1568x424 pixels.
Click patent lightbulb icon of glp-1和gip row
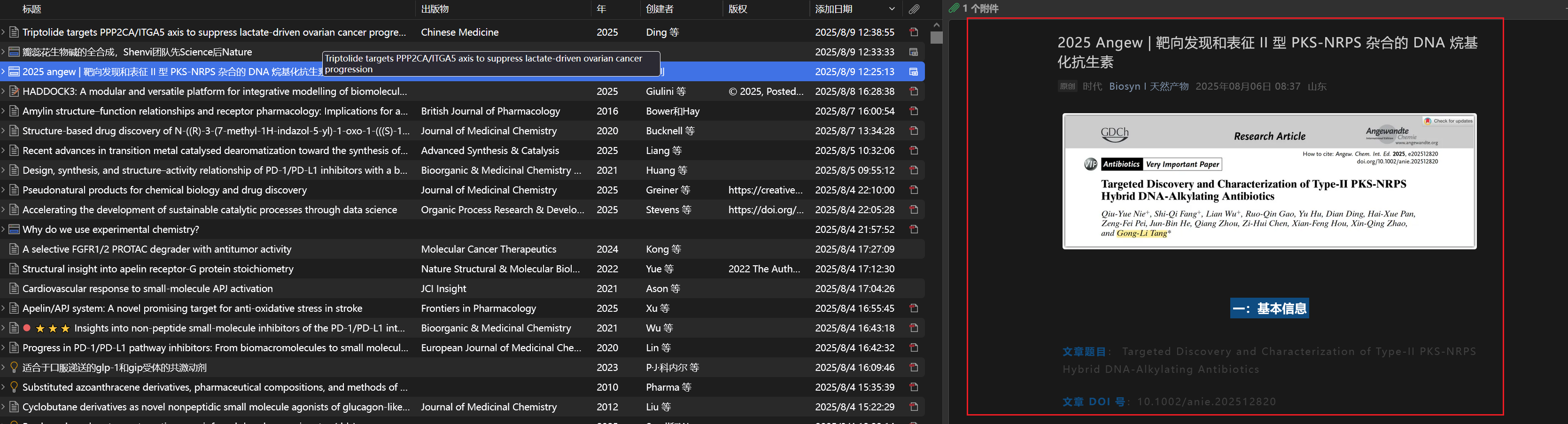point(14,368)
